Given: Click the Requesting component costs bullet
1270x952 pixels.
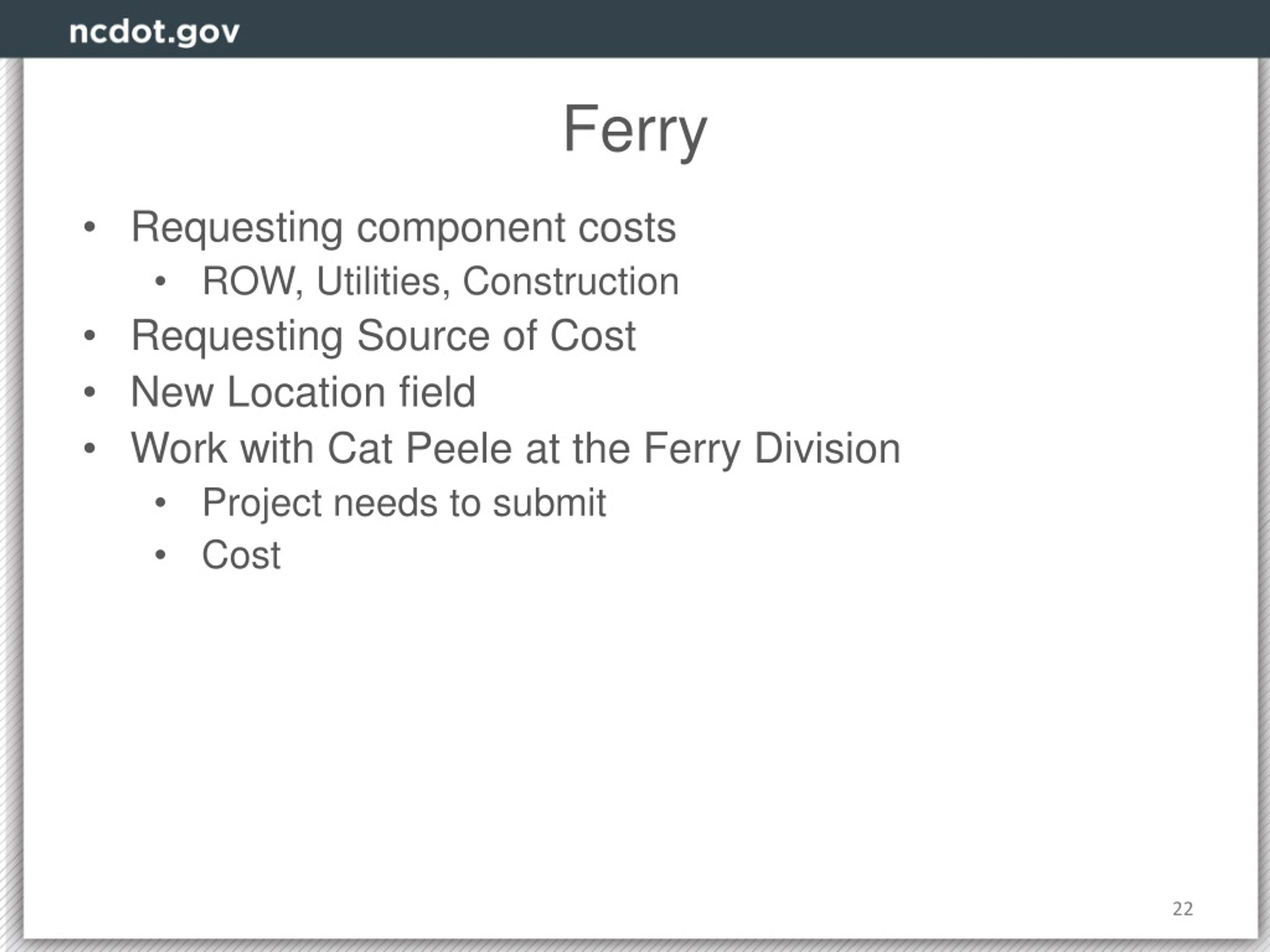Looking at the screenshot, I should pos(404,228).
